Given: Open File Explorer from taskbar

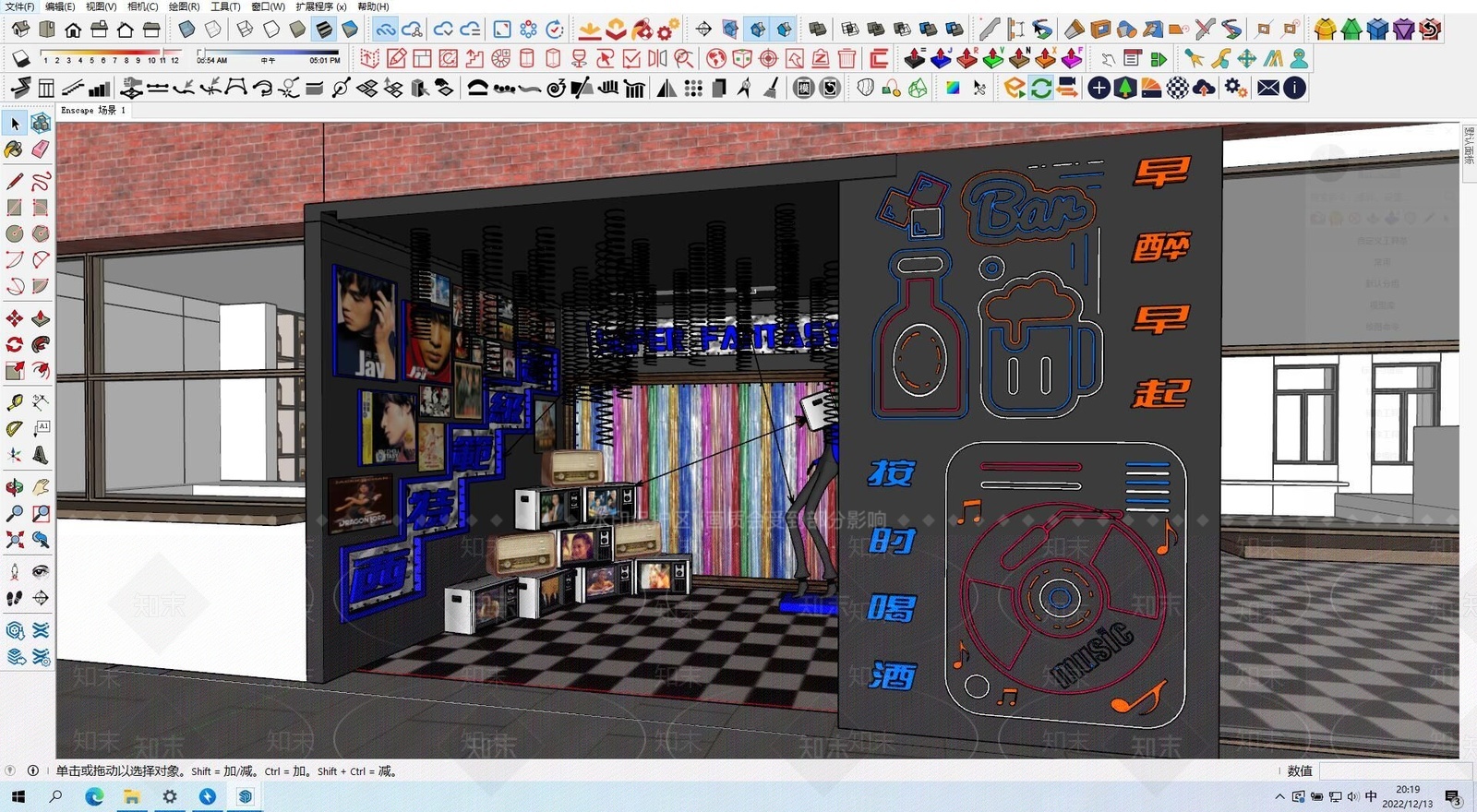Looking at the screenshot, I should [x=132, y=796].
